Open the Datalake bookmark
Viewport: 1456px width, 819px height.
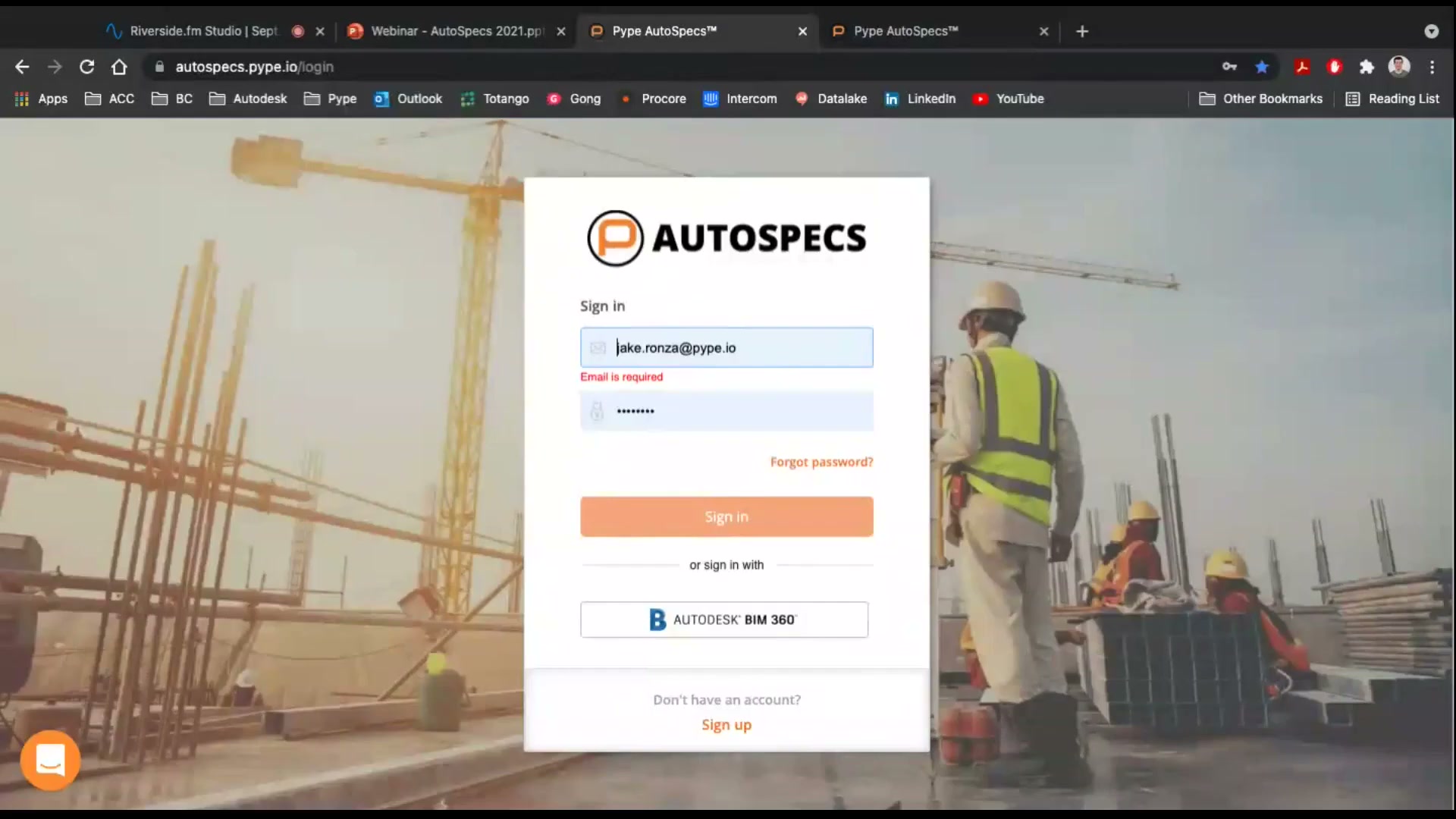(830, 99)
